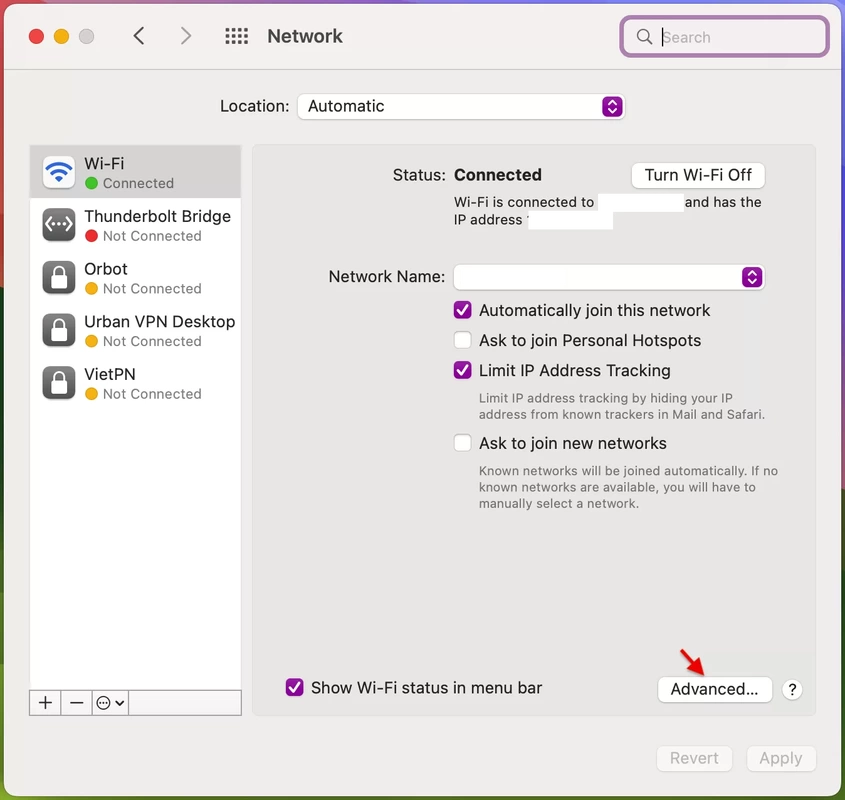Click the Network window title
Screen dimensions: 845x800
tap(304, 36)
